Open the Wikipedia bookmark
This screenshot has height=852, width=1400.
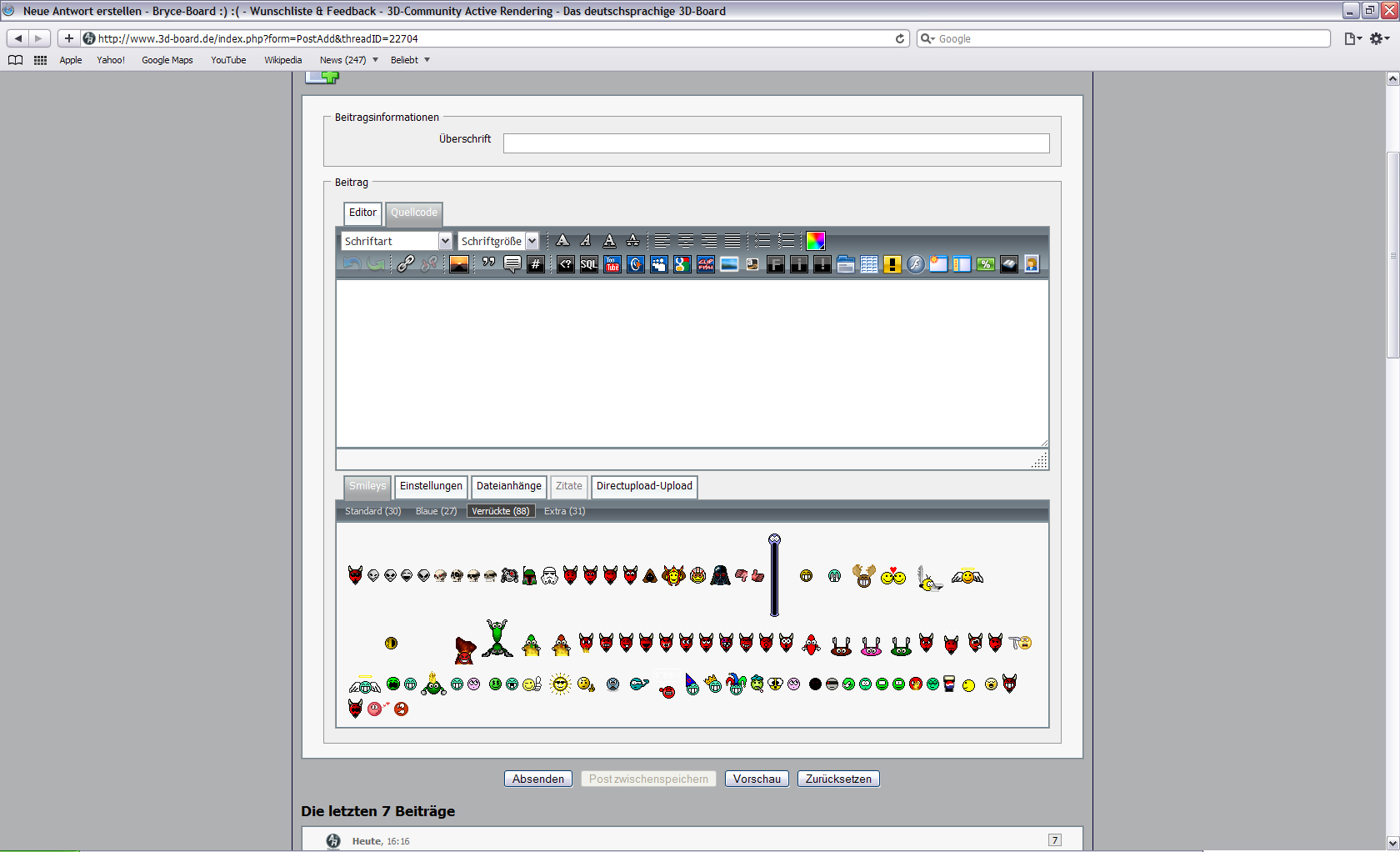pyautogui.click(x=283, y=60)
